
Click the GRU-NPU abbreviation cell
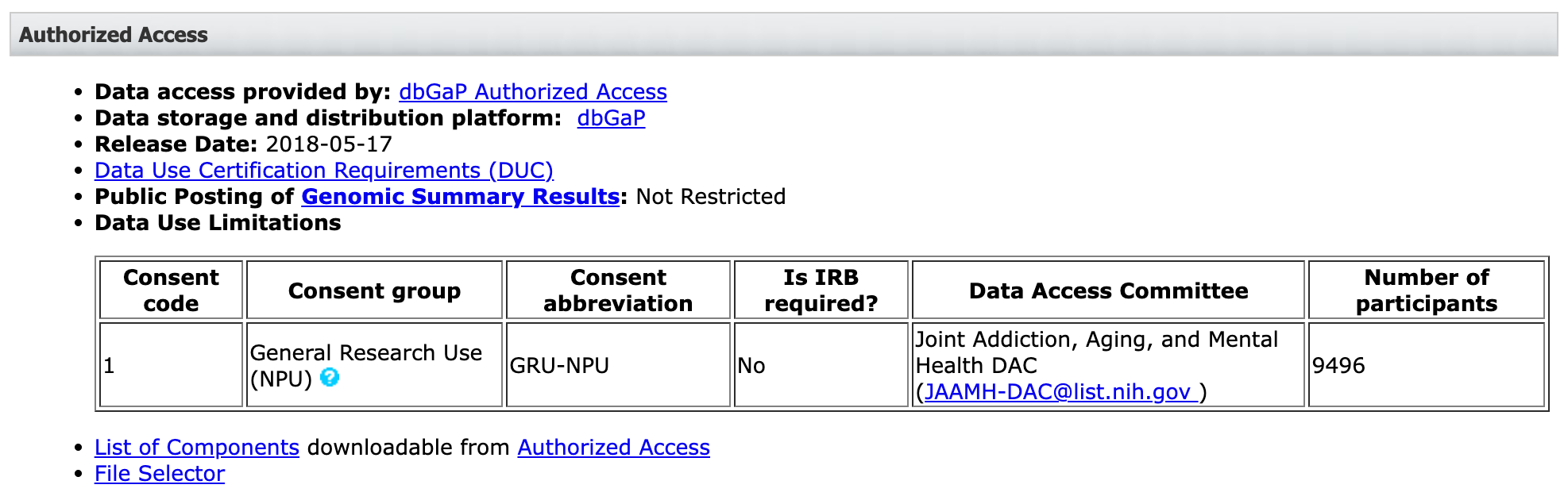click(559, 366)
